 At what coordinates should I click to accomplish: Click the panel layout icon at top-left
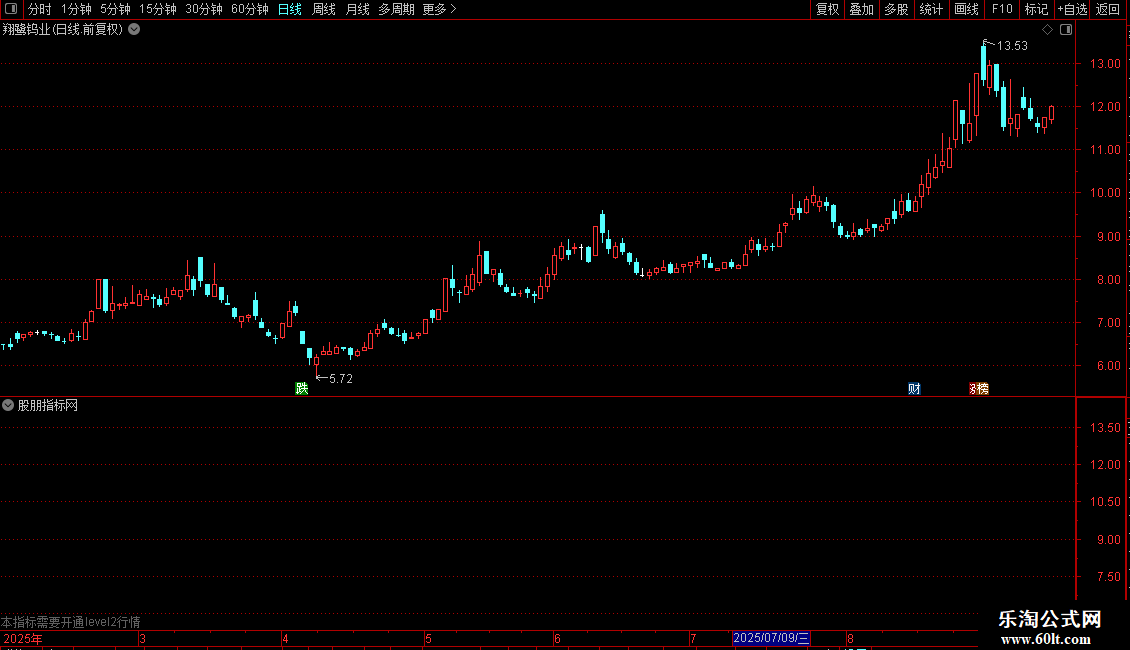(11, 9)
